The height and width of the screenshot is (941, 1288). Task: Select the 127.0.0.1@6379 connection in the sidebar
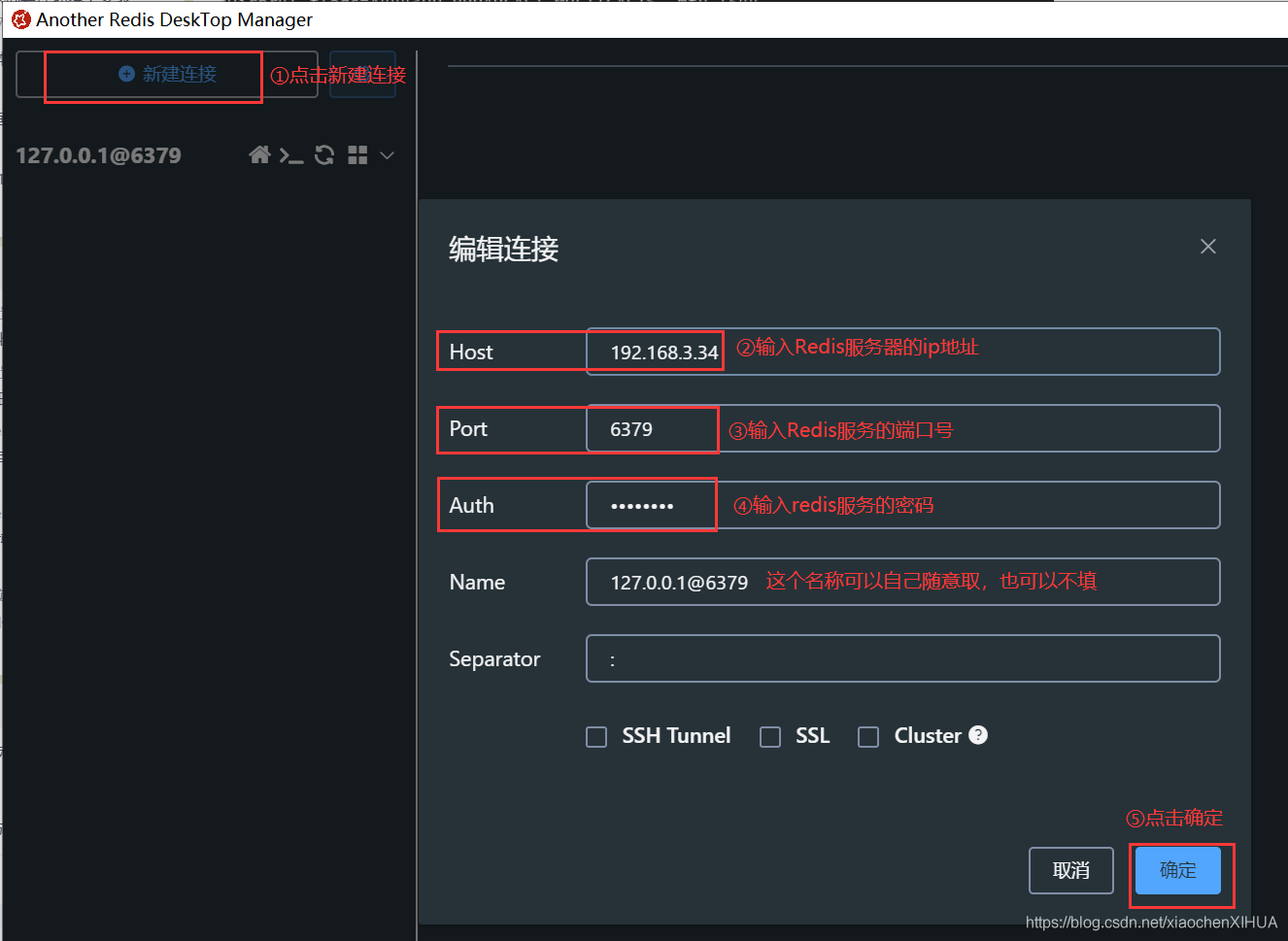coord(98,155)
